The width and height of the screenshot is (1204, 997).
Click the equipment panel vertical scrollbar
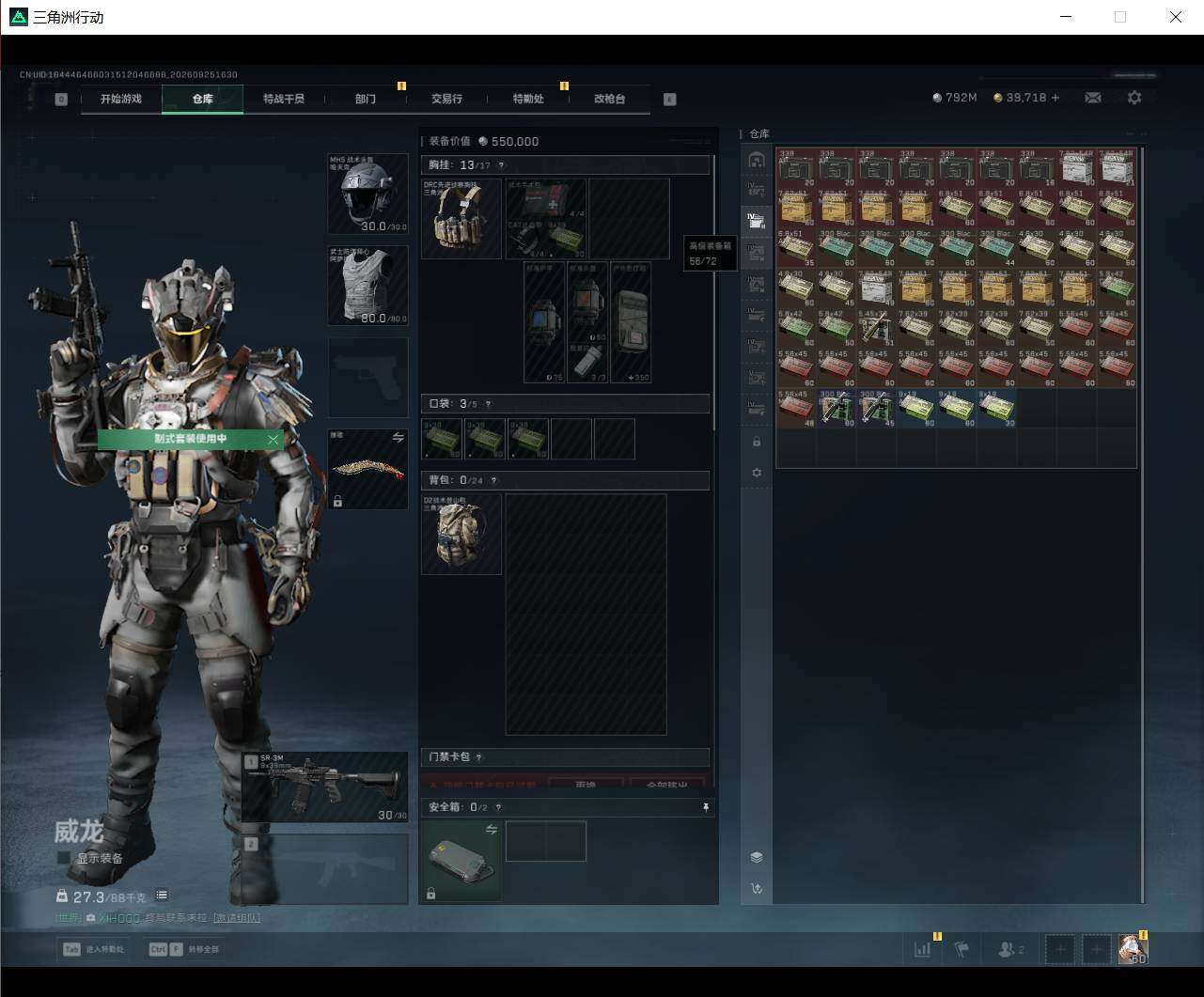point(714,291)
